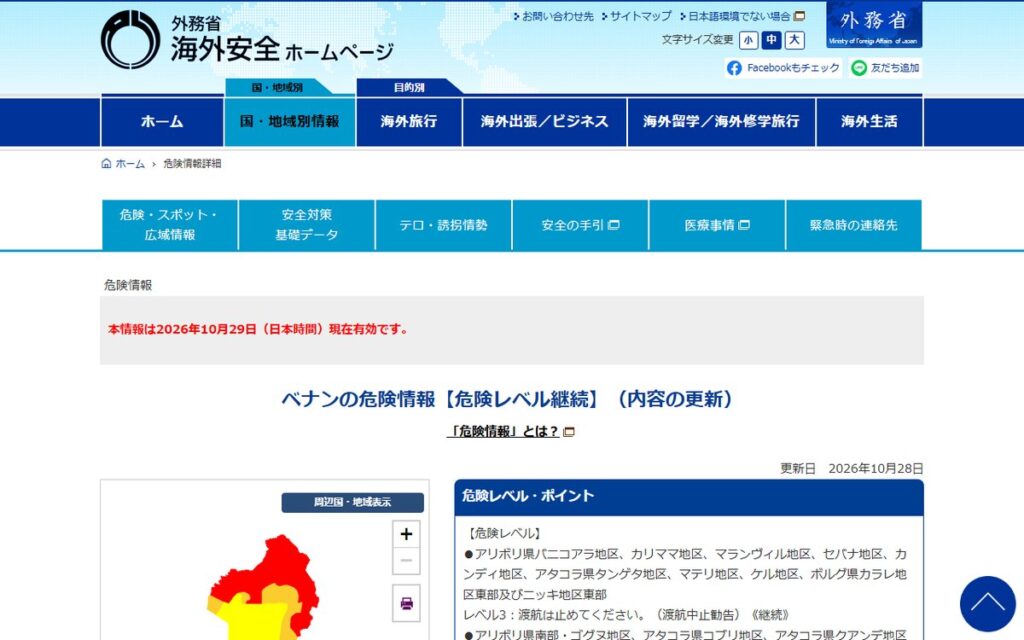Screen dimensions: 1024x640
Task: Zoom in on the map with plus button
Action: click(x=406, y=534)
